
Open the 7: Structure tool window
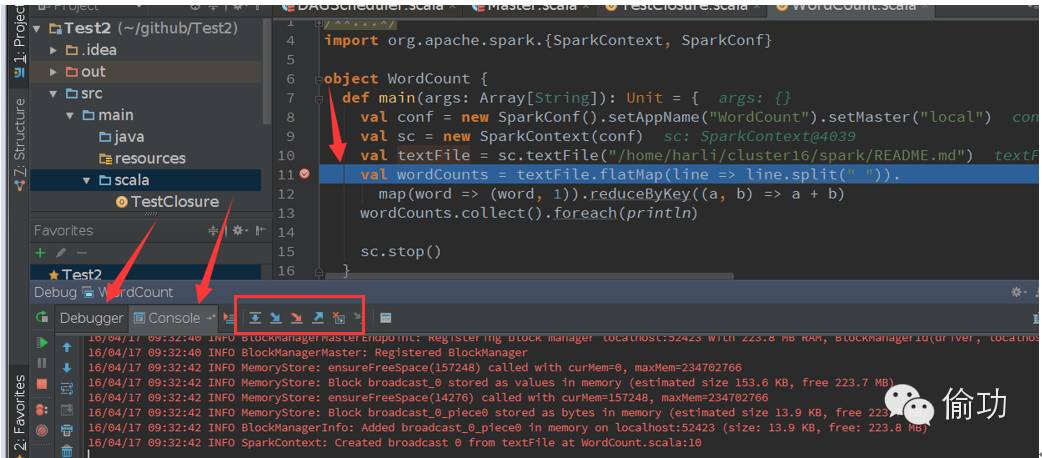tap(19, 145)
